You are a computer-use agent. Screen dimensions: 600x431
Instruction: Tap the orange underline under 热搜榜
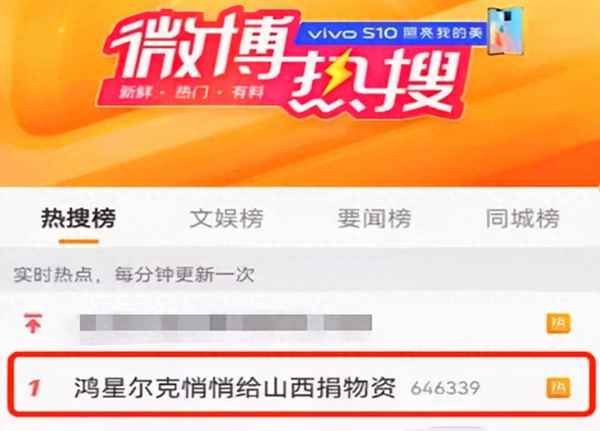point(79,241)
